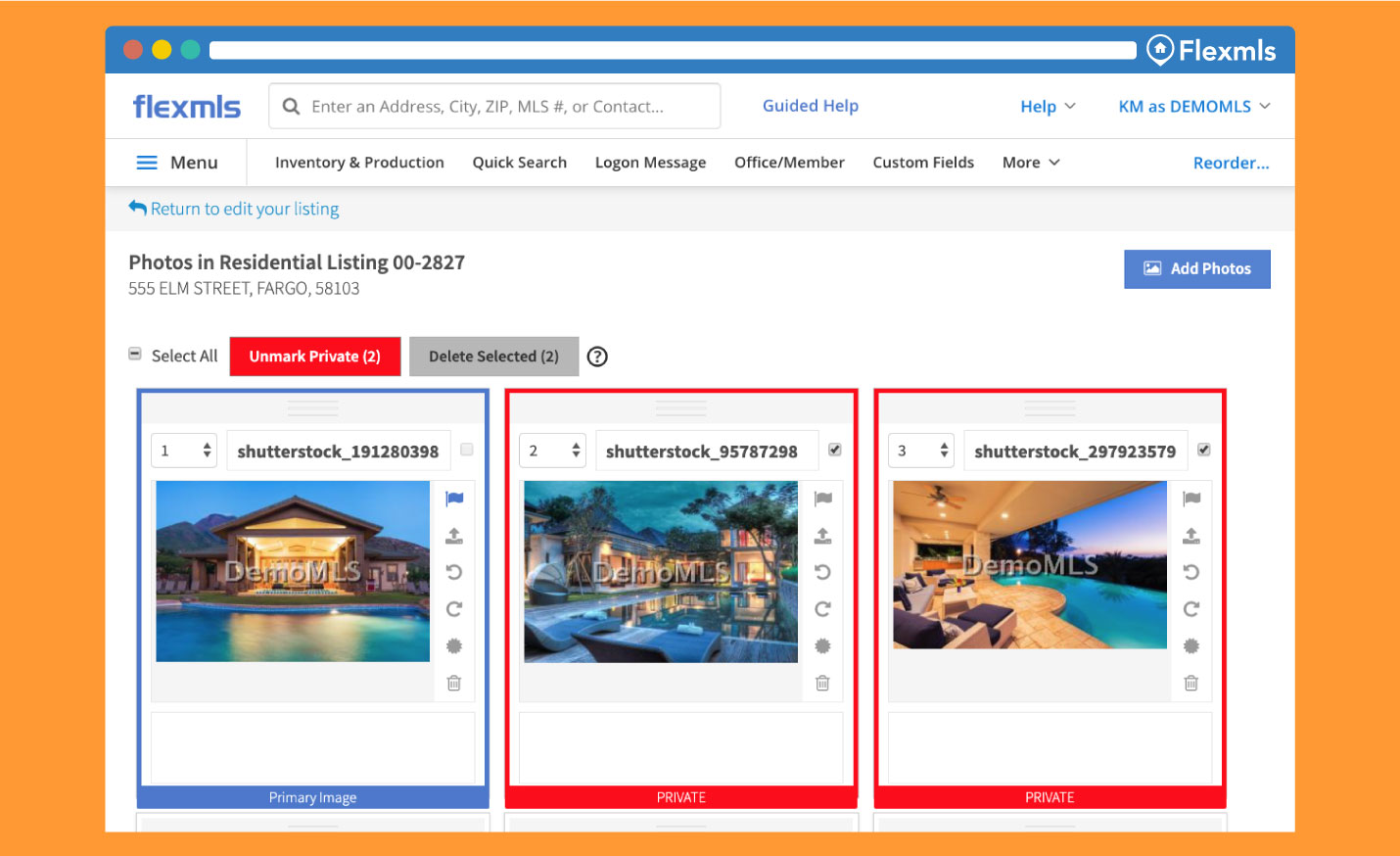Viewport: 1400px width, 856px height.
Task: Focus the address search input field
Action: point(494,106)
